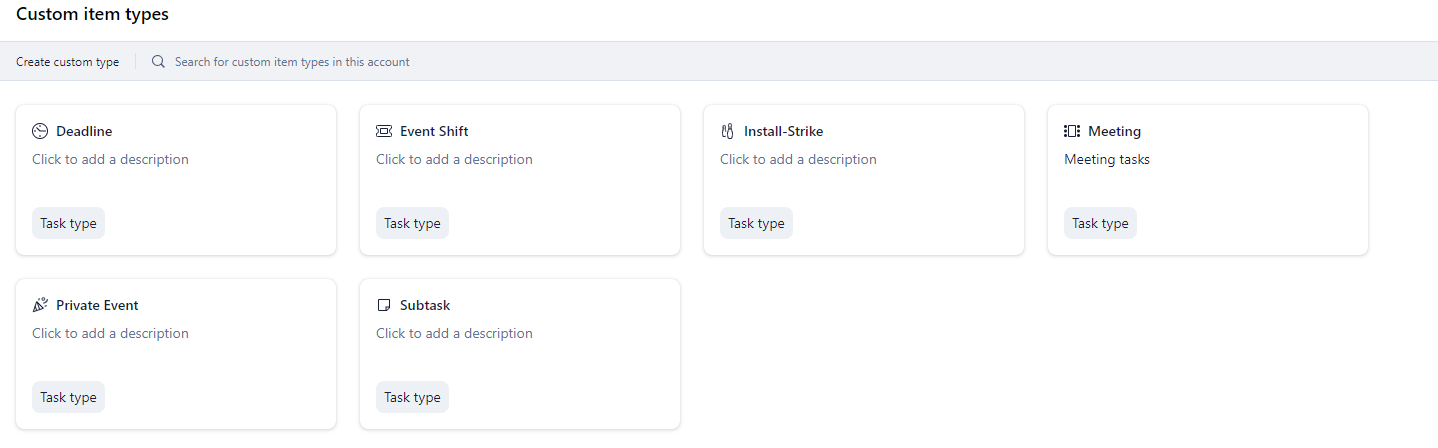Add a description to Install-Strike
The height and width of the screenshot is (448, 1438).
(798, 159)
